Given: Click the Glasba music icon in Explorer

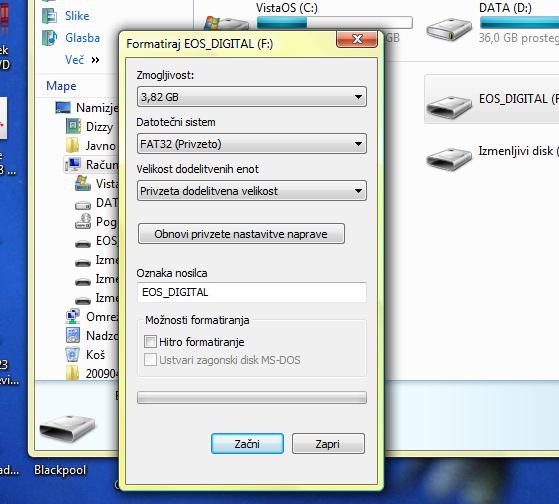Looking at the screenshot, I should (x=49, y=38).
